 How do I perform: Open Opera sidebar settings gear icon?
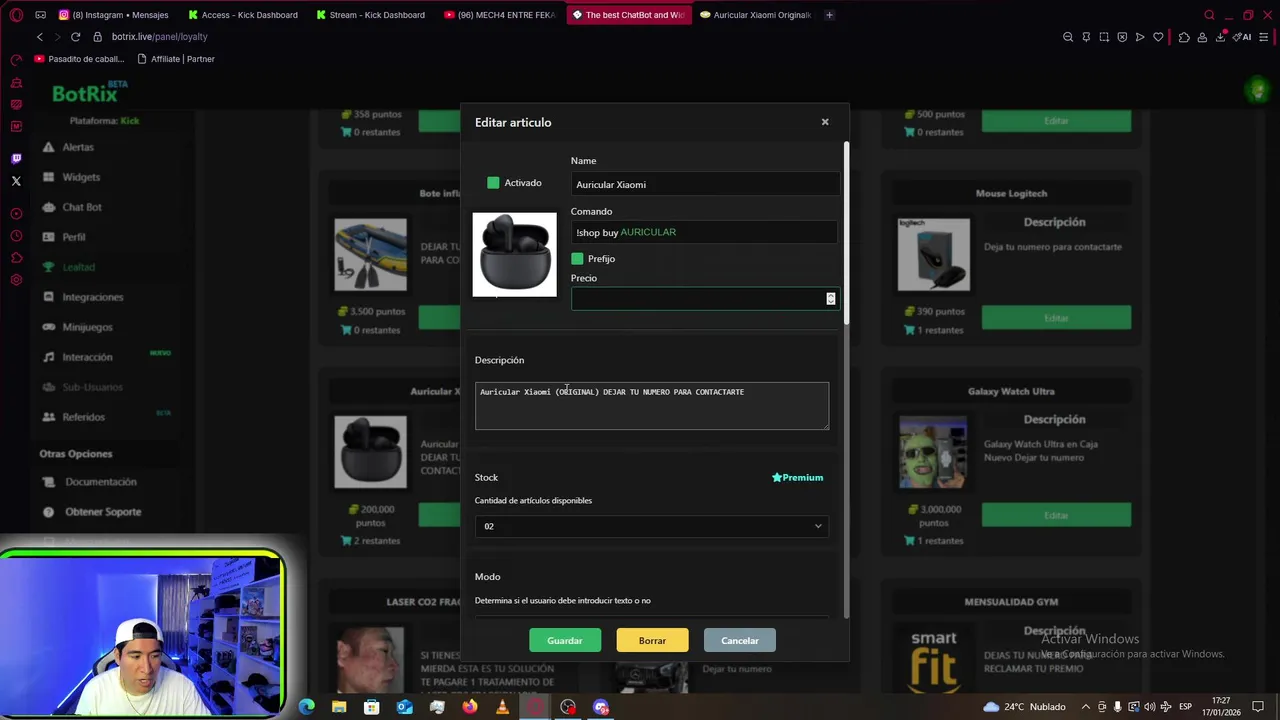tap(16, 280)
